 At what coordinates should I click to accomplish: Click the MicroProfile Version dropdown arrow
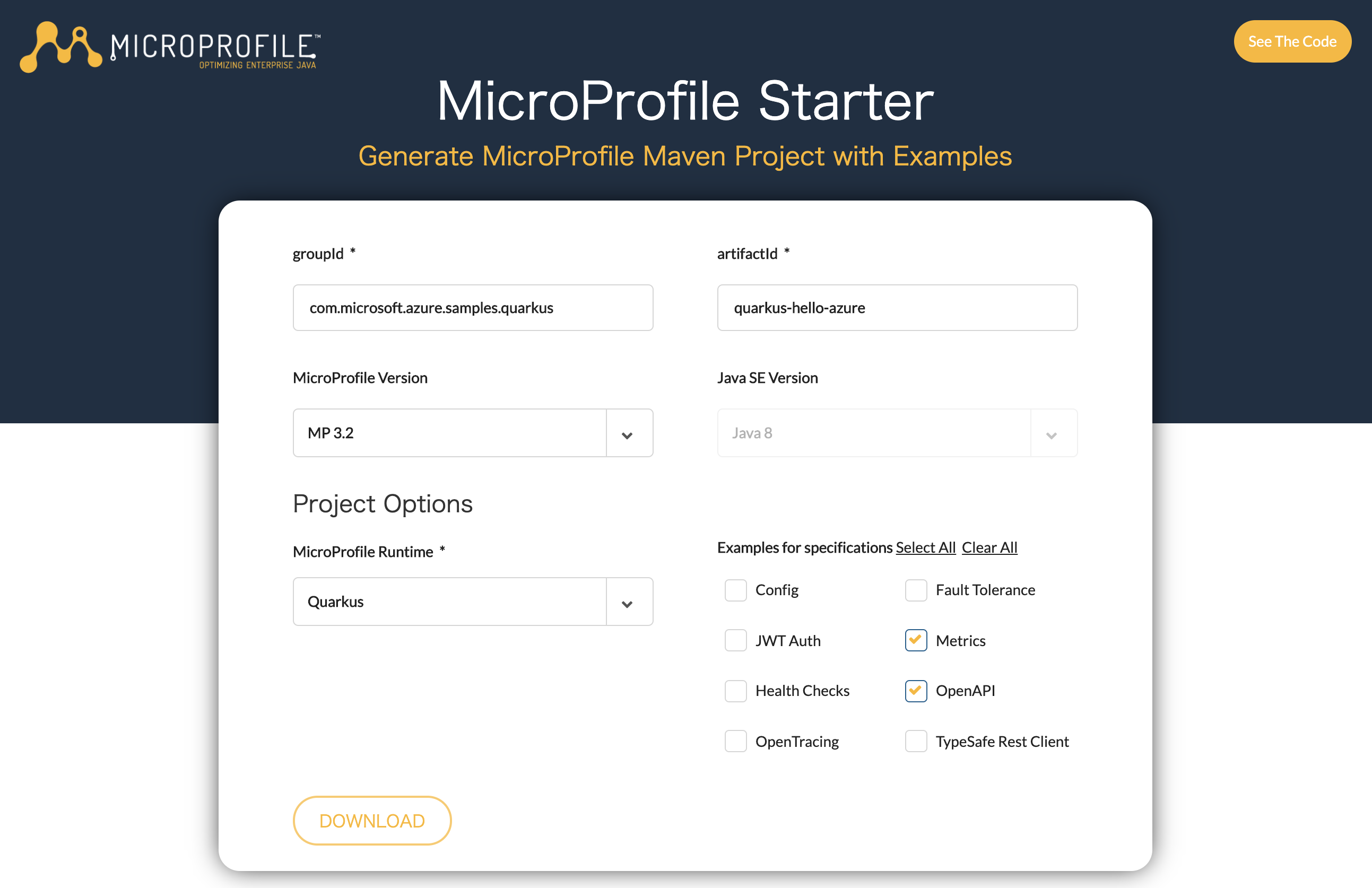click(x=627, y=432)
